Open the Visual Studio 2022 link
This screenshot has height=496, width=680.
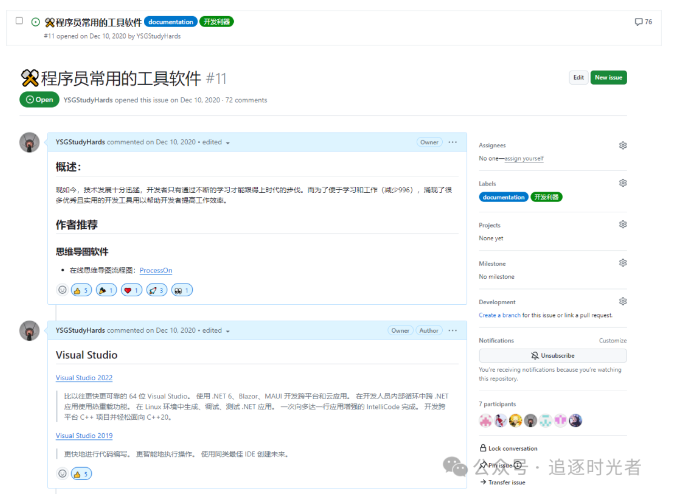coord(84,378)
